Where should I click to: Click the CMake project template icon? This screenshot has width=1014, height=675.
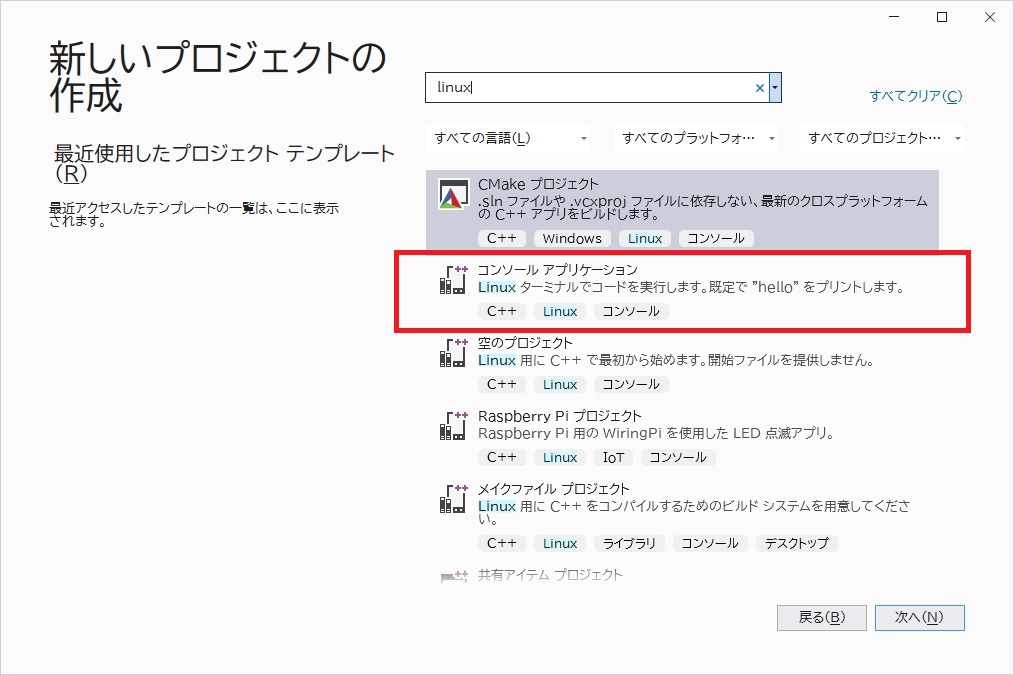[x=453, y=194]
